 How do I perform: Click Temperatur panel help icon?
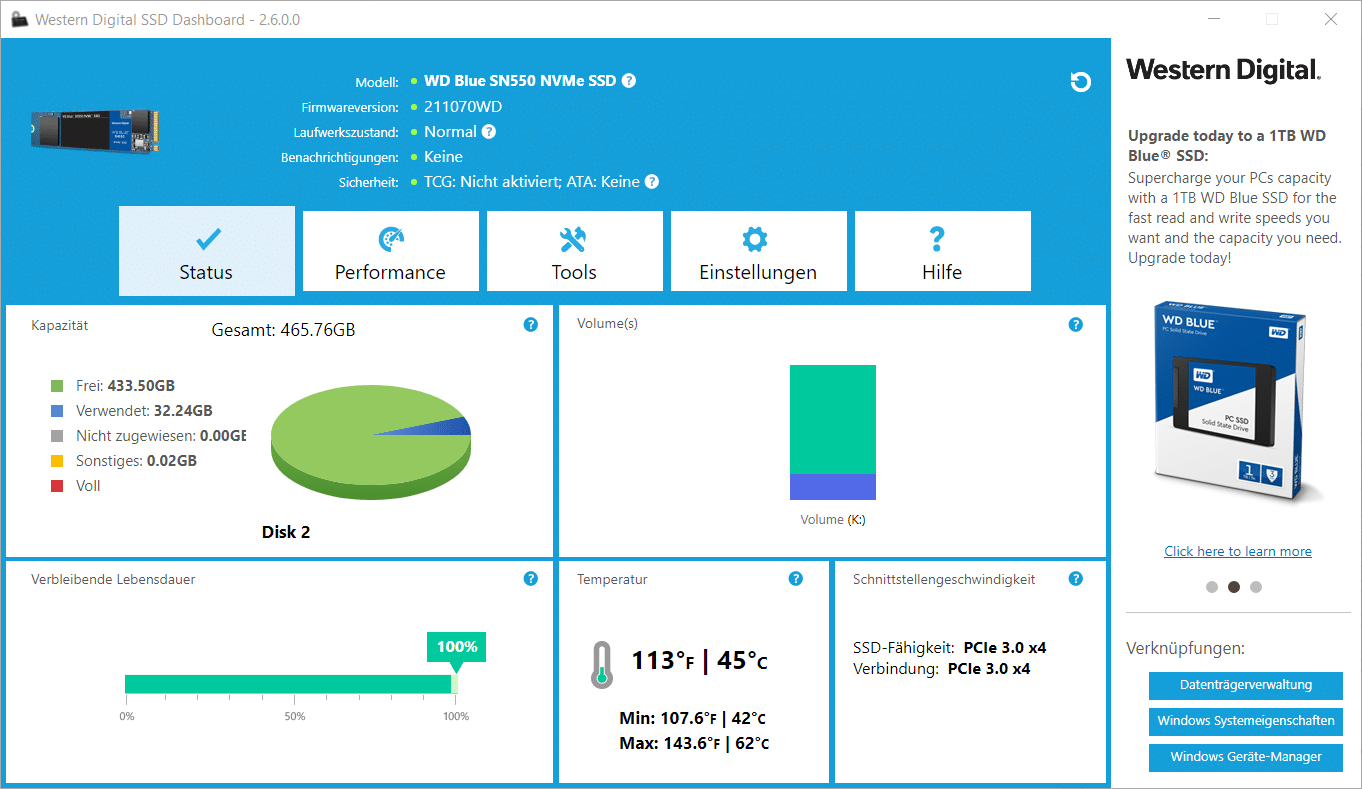(x=796, y=578)
